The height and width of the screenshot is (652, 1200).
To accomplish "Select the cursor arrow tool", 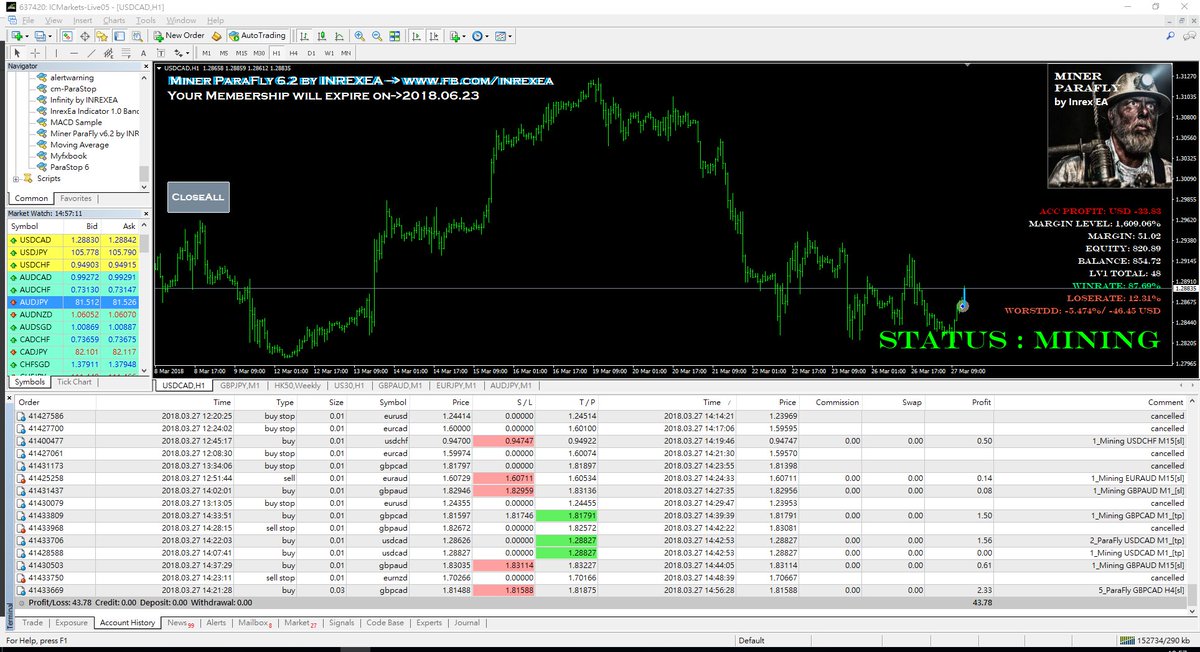I will pyautogui.click(x=17, y=53).
